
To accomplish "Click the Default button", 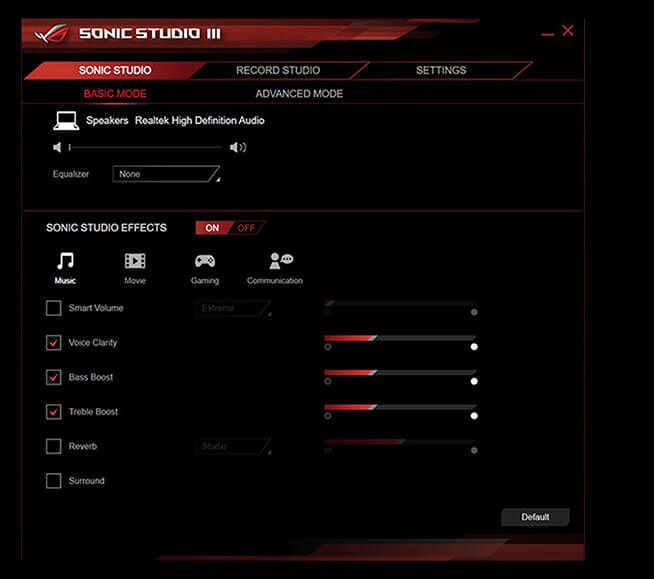I will 535,517.
